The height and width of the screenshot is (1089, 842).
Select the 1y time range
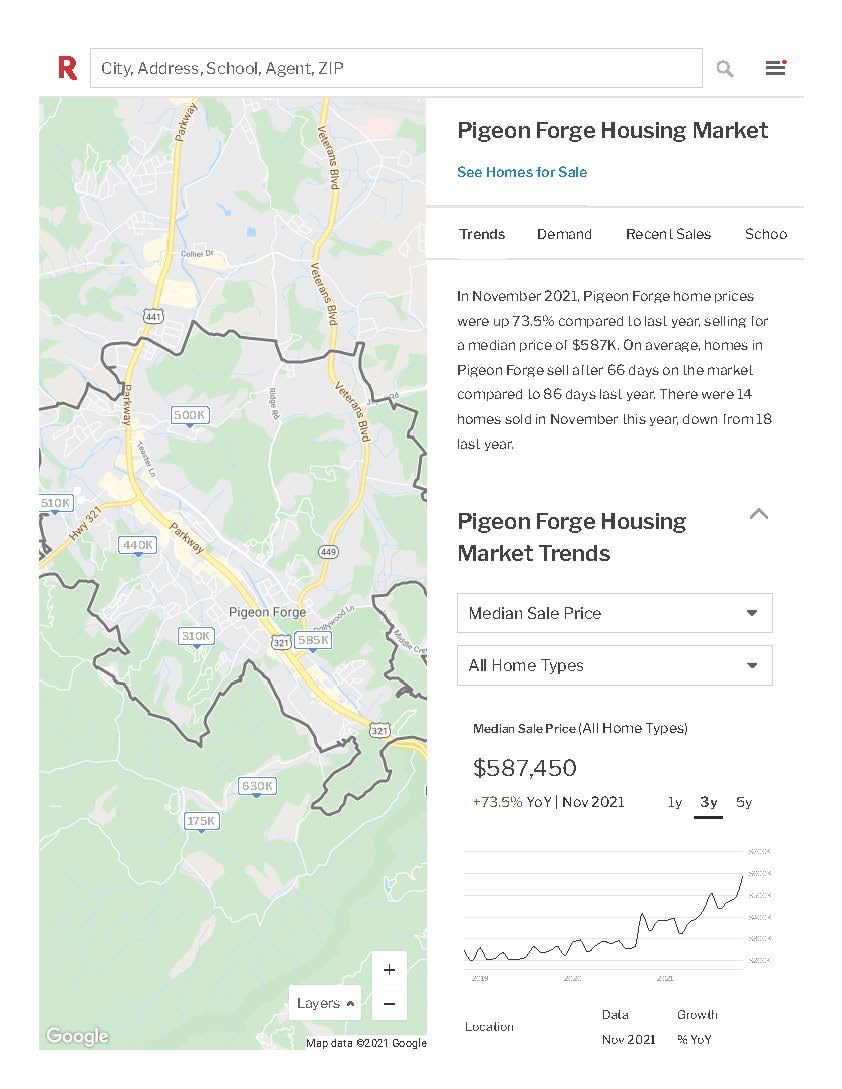click(x=675, y=802)
